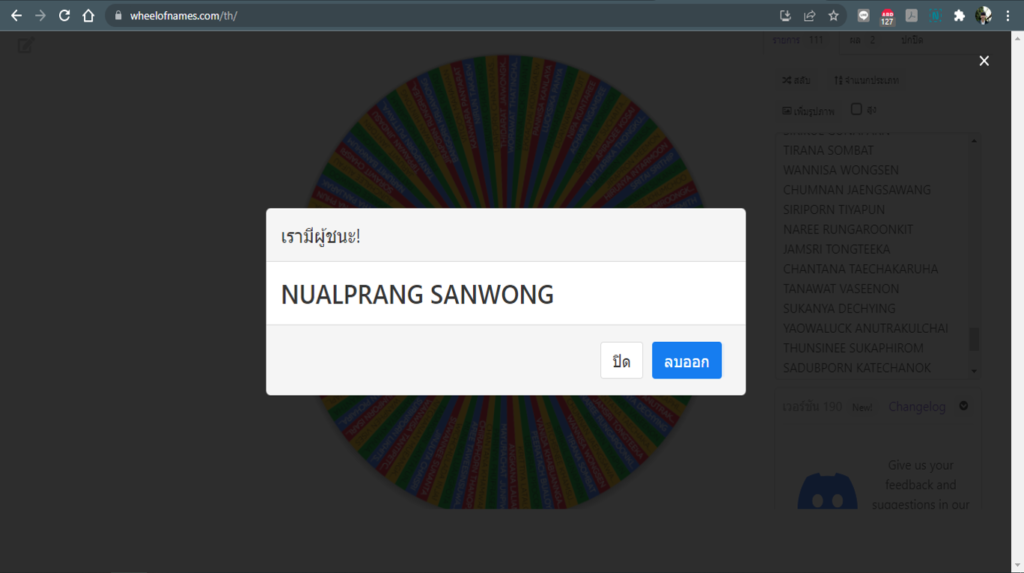Go to browser home page icon
The image size is (1024, 573).
click(x=88, y=16)
